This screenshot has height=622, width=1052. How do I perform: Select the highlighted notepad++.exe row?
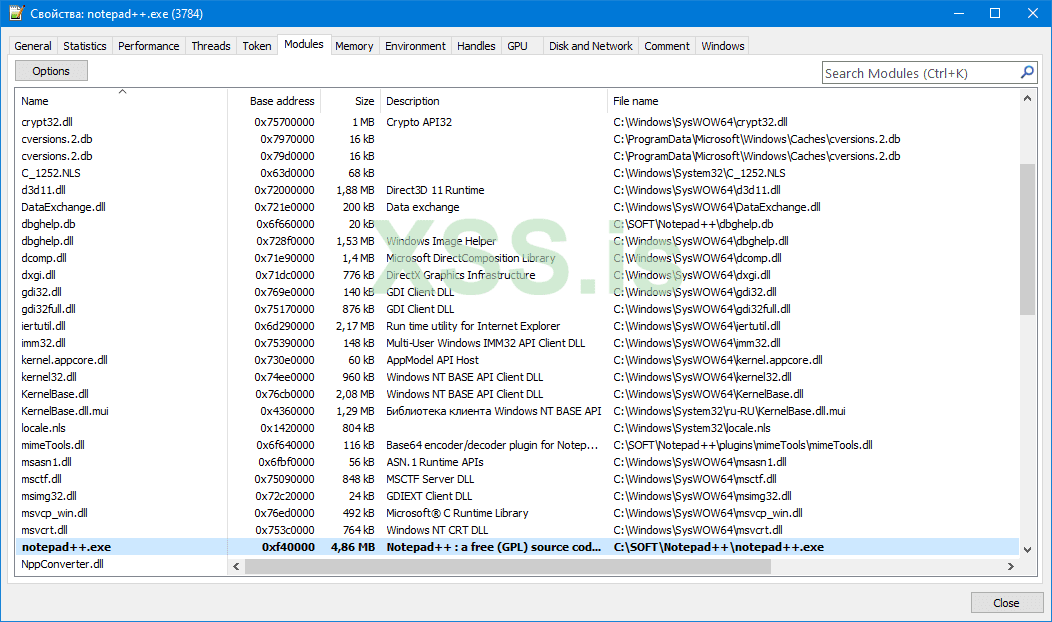517,547
